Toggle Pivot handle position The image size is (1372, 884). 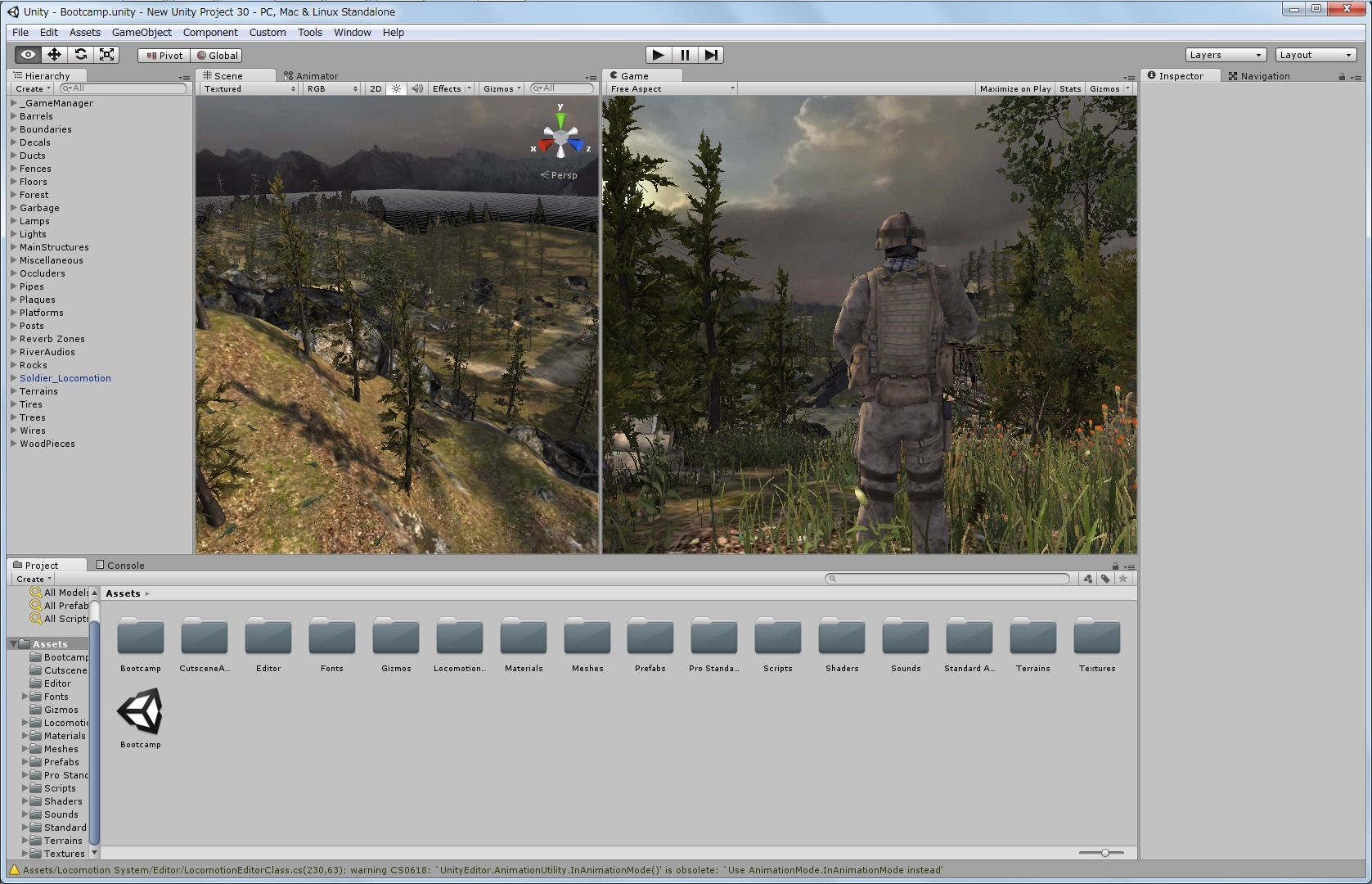164,56
